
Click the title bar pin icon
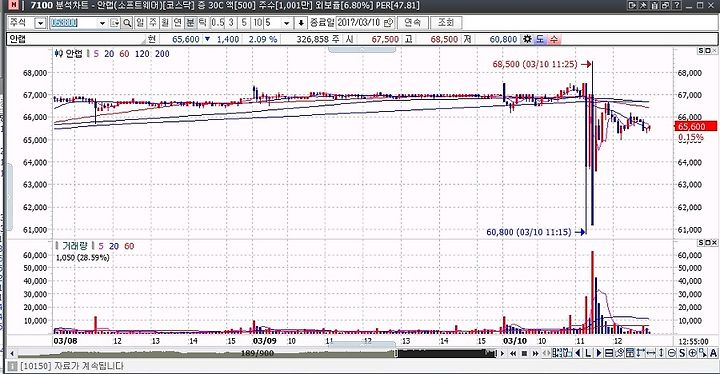click(643, 5)
